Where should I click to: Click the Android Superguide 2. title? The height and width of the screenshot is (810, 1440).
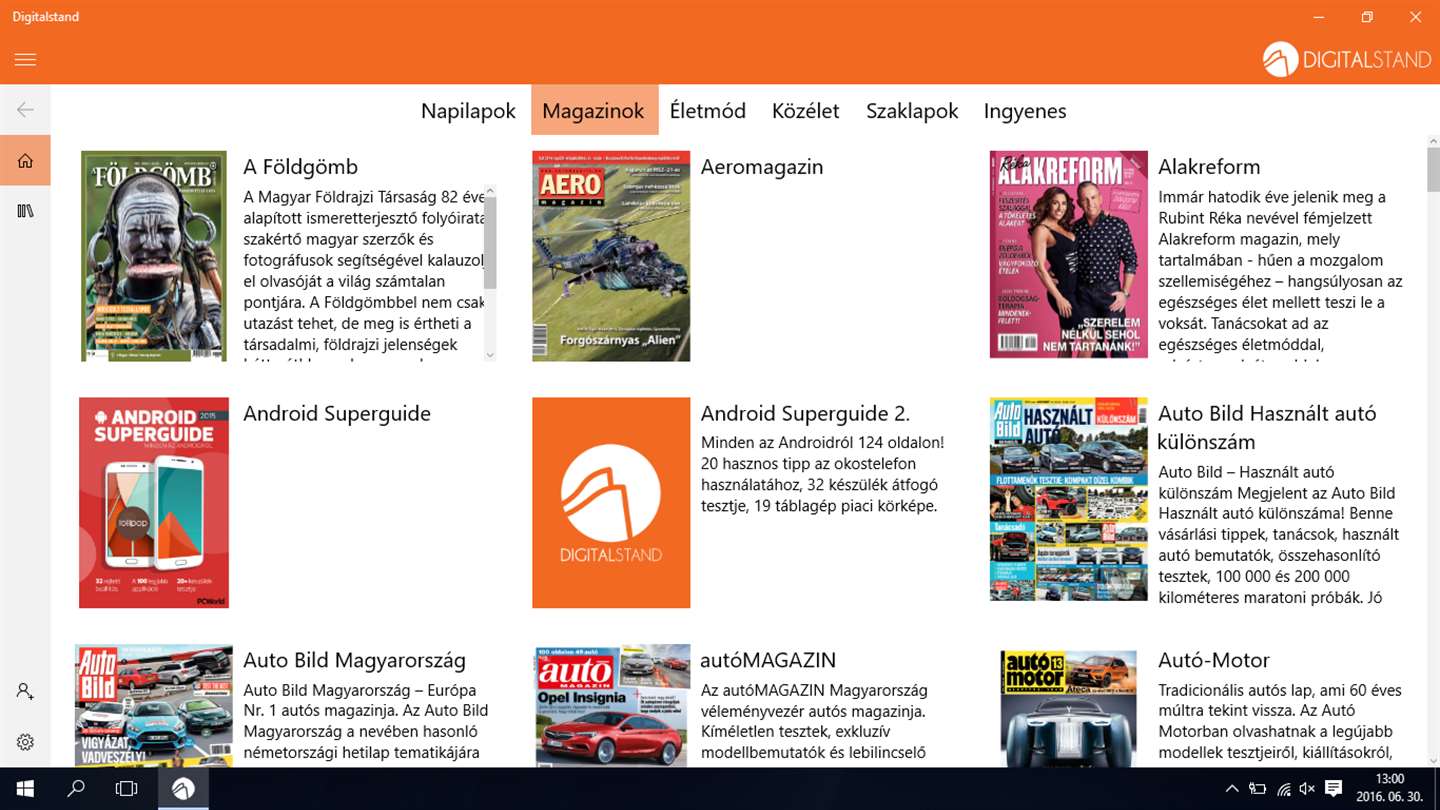(x=805, y=414)
